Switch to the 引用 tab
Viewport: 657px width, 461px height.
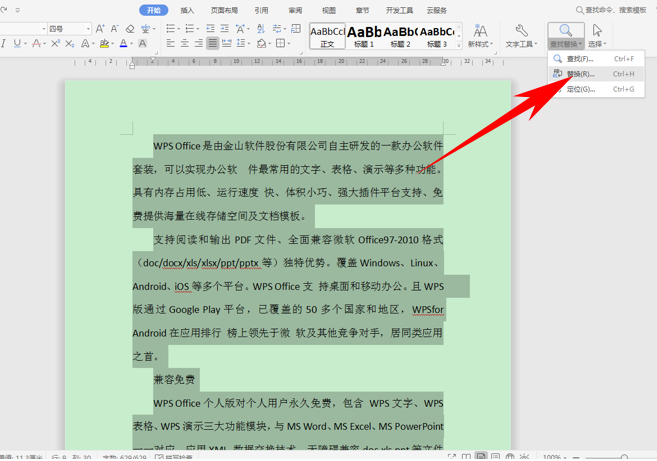coord(261,10)
